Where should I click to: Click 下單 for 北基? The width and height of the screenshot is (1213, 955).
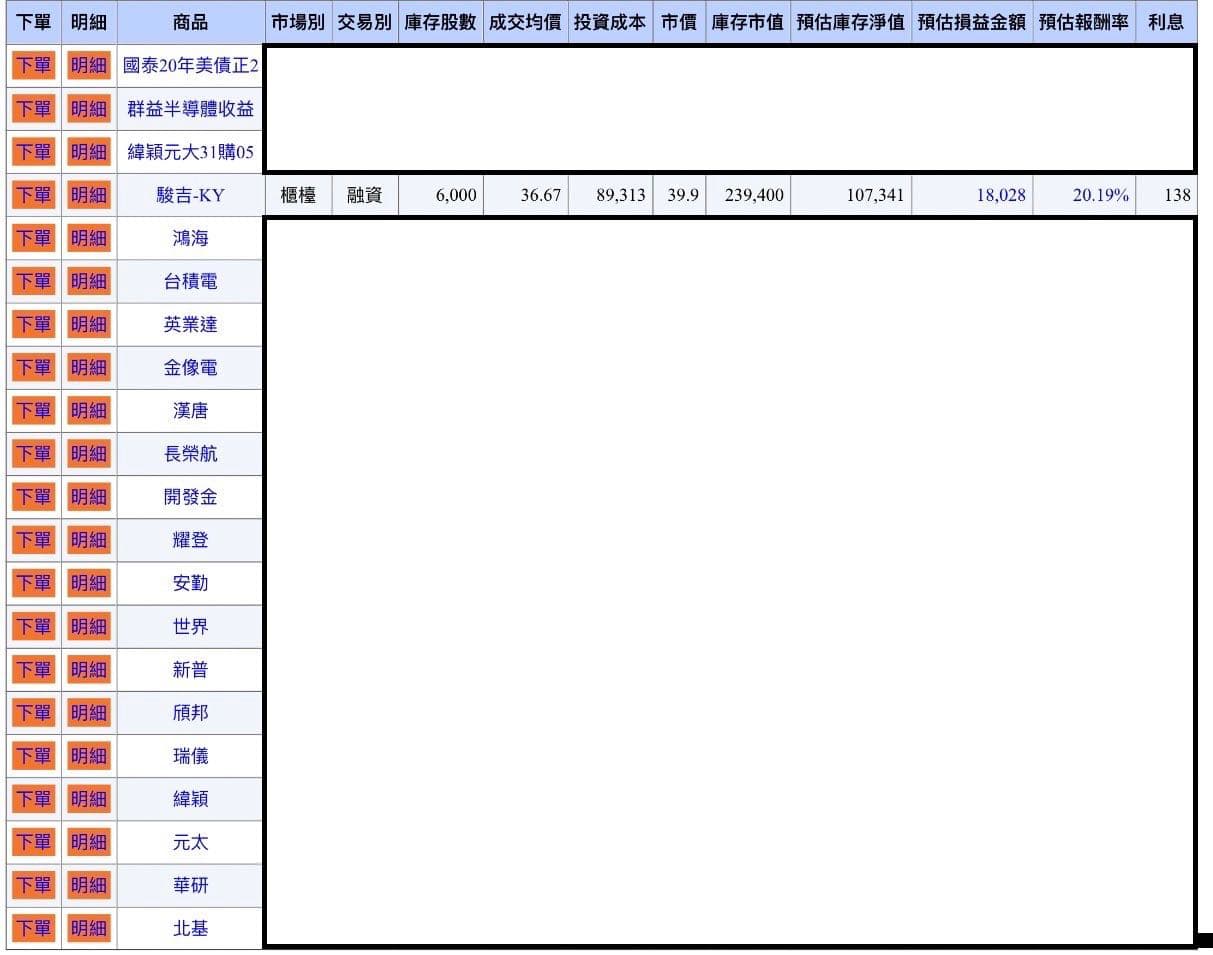(33, 927)
